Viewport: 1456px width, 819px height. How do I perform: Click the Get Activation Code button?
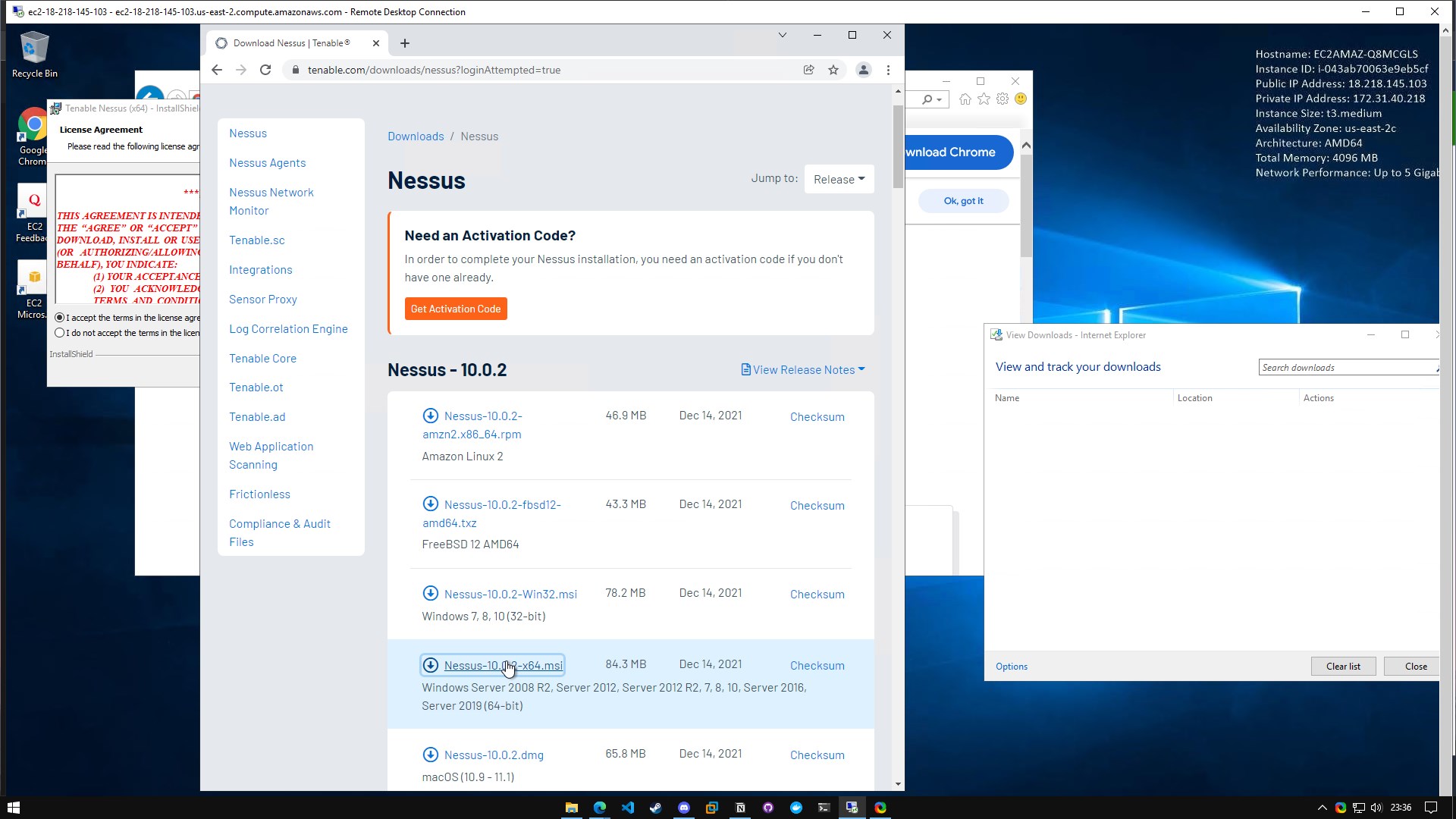456,309
